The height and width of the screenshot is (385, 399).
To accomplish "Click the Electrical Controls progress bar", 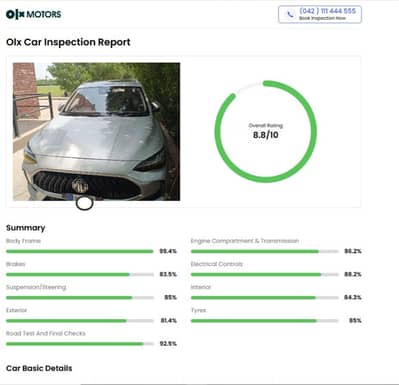I will (265, 275).
